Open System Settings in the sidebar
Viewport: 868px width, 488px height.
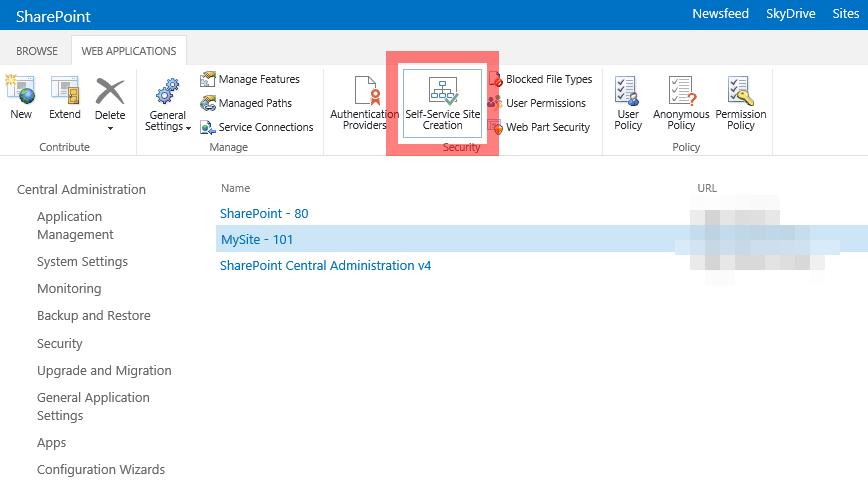tap(82, 262)
